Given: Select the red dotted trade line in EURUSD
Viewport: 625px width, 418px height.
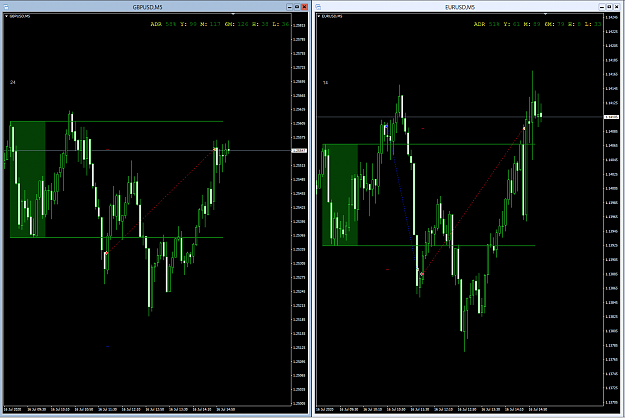Looking at the screenshot, I should click(473, 201).
